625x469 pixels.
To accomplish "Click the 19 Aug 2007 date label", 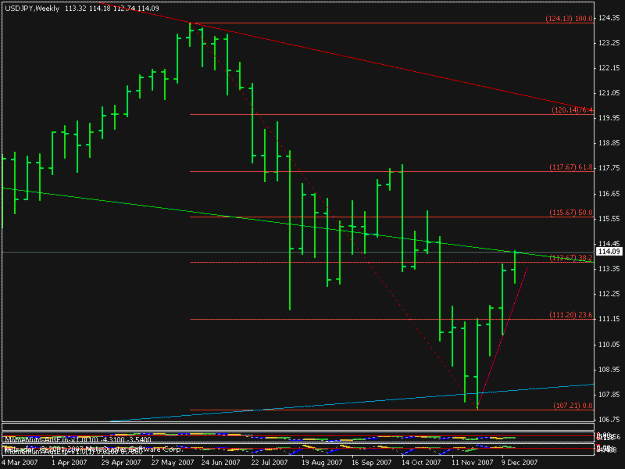I will 322,463.
